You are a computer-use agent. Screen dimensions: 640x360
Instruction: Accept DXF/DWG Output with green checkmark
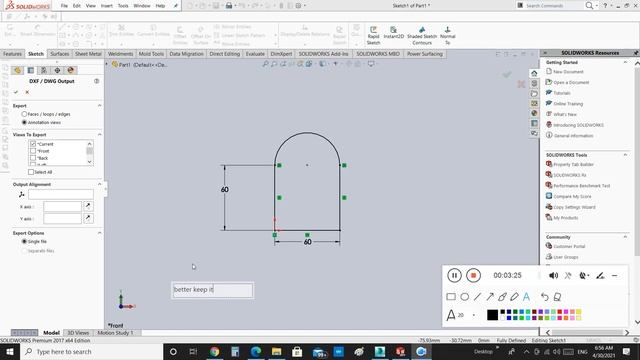click(16, 92)
